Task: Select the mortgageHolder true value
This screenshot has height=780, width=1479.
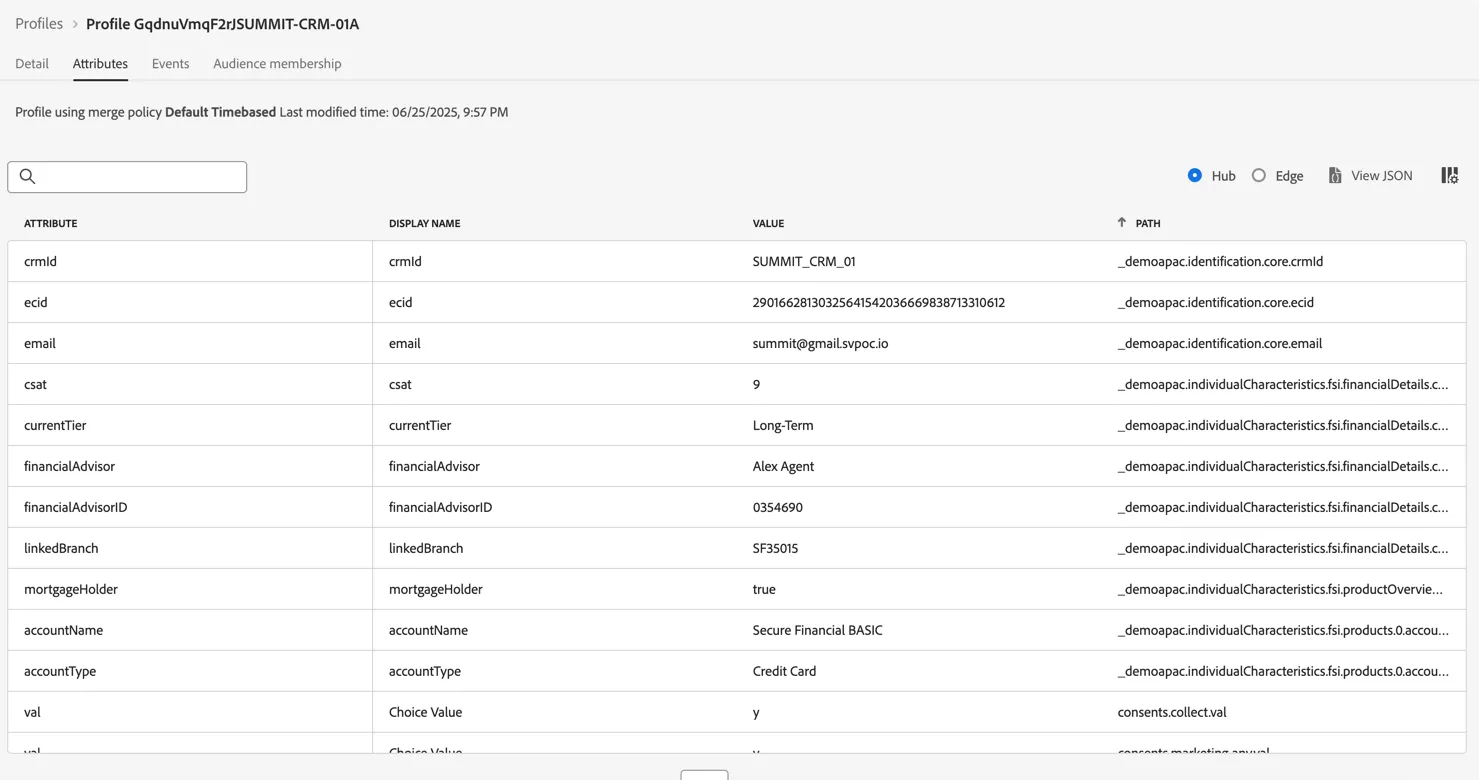Action: point(764,589)
